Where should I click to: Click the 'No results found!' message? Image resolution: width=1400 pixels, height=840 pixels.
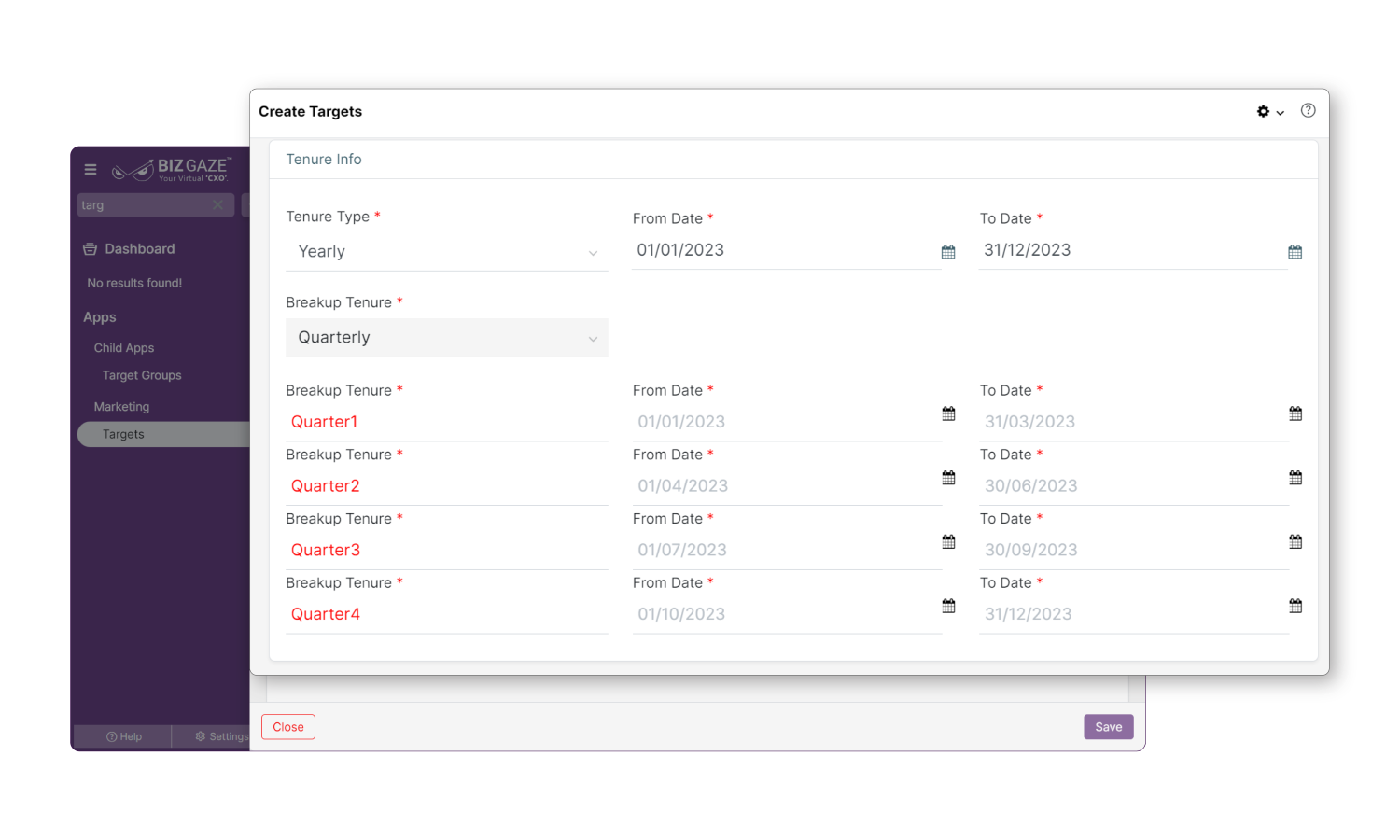pyautogui.click(x=134, y=283)
